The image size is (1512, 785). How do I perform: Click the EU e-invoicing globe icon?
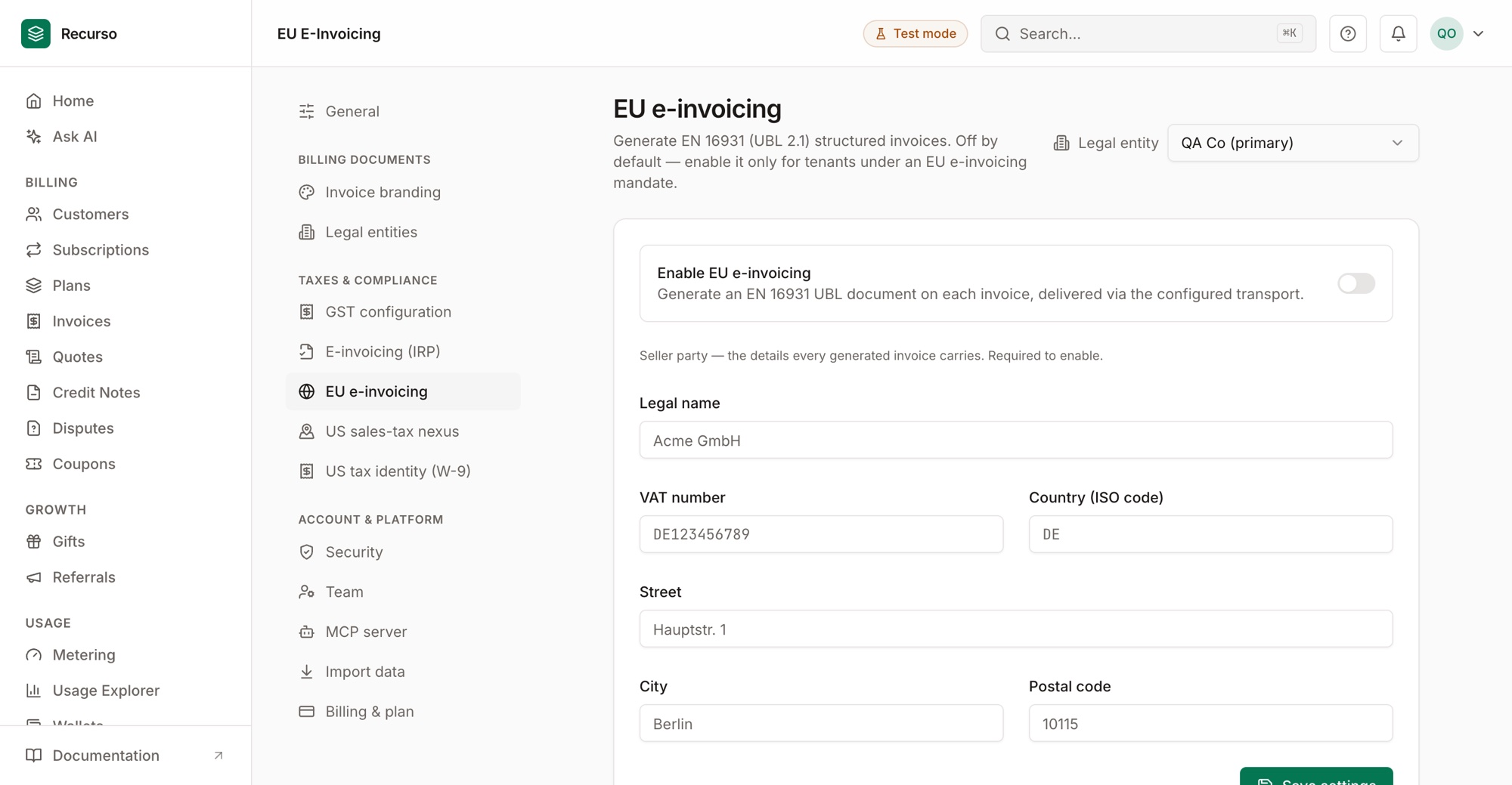[x=306, y=391]
